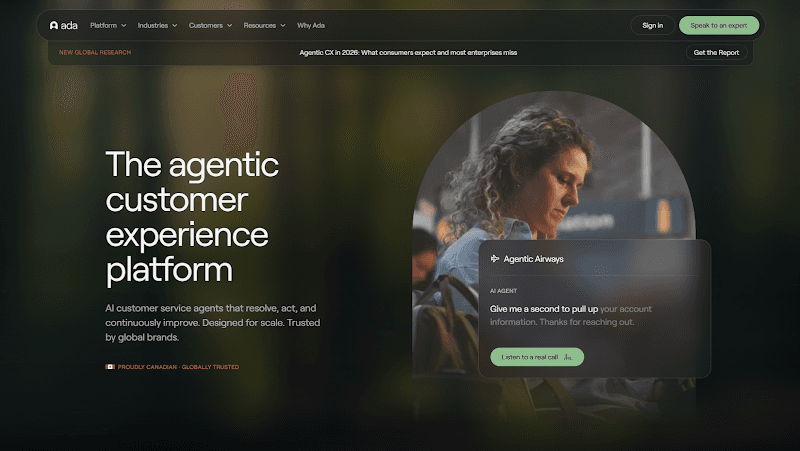Expand the Platform dropdown chevron
Screen dimensions: 800x451
click(x=123, y=26)
